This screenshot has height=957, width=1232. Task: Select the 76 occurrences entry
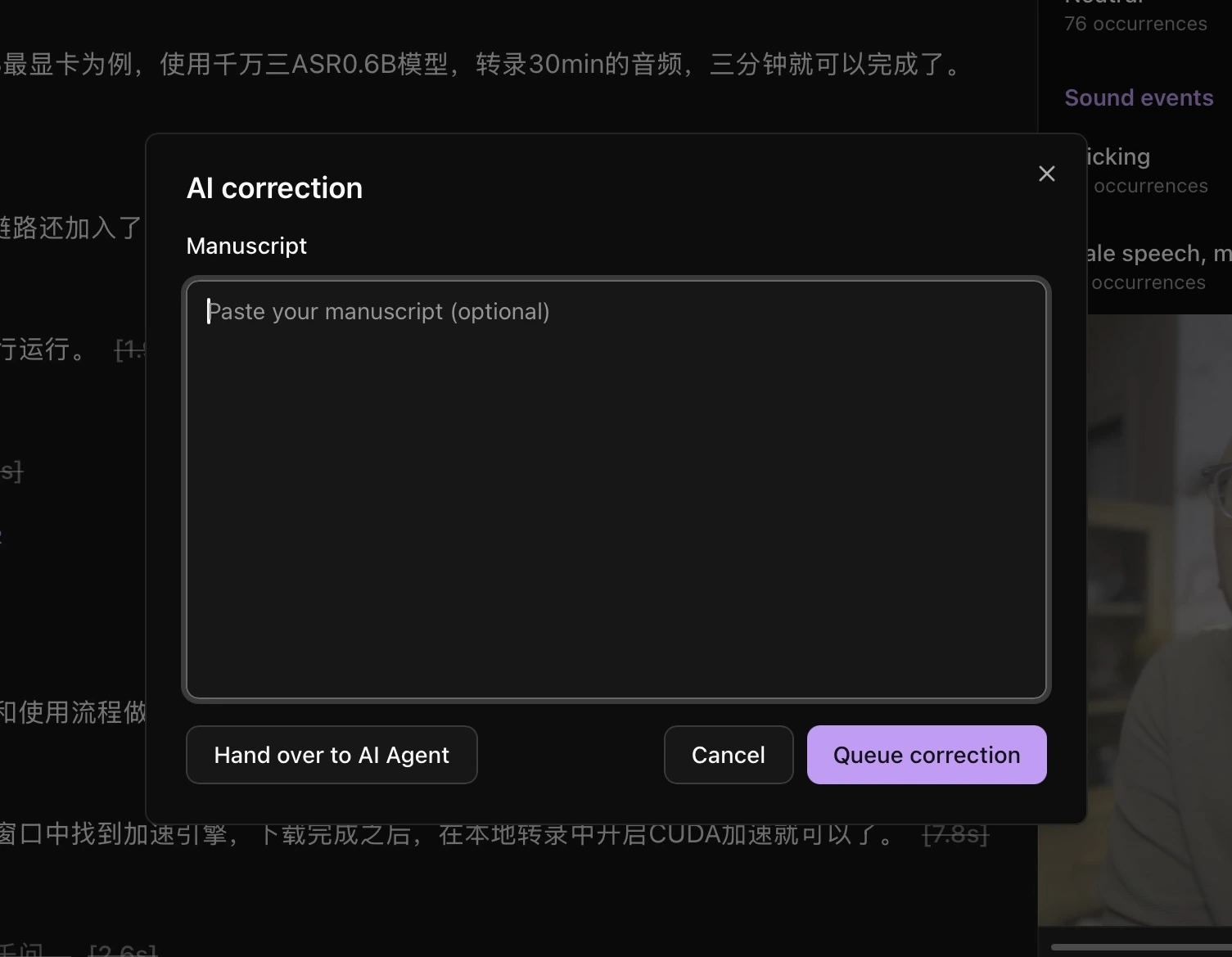click(x=1135, y=24)
